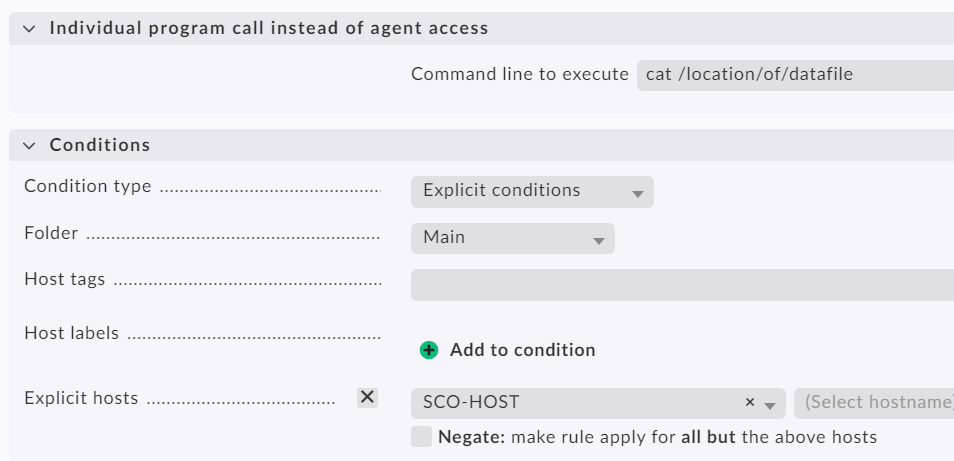Click the Add to condition link
This screenshot has width=954, height=461.
(522, 350)
